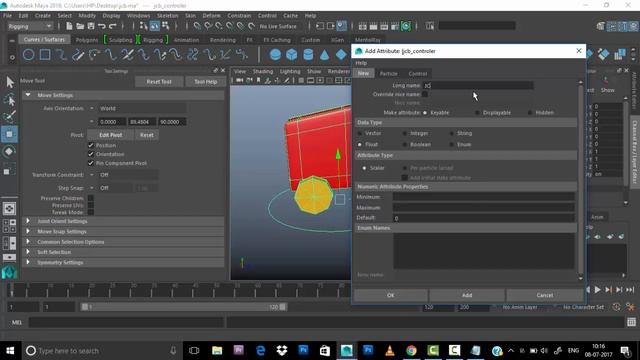Choose the String data type
Image resolution: width=640 pixels, height=360 pixels.
point(451,133)
